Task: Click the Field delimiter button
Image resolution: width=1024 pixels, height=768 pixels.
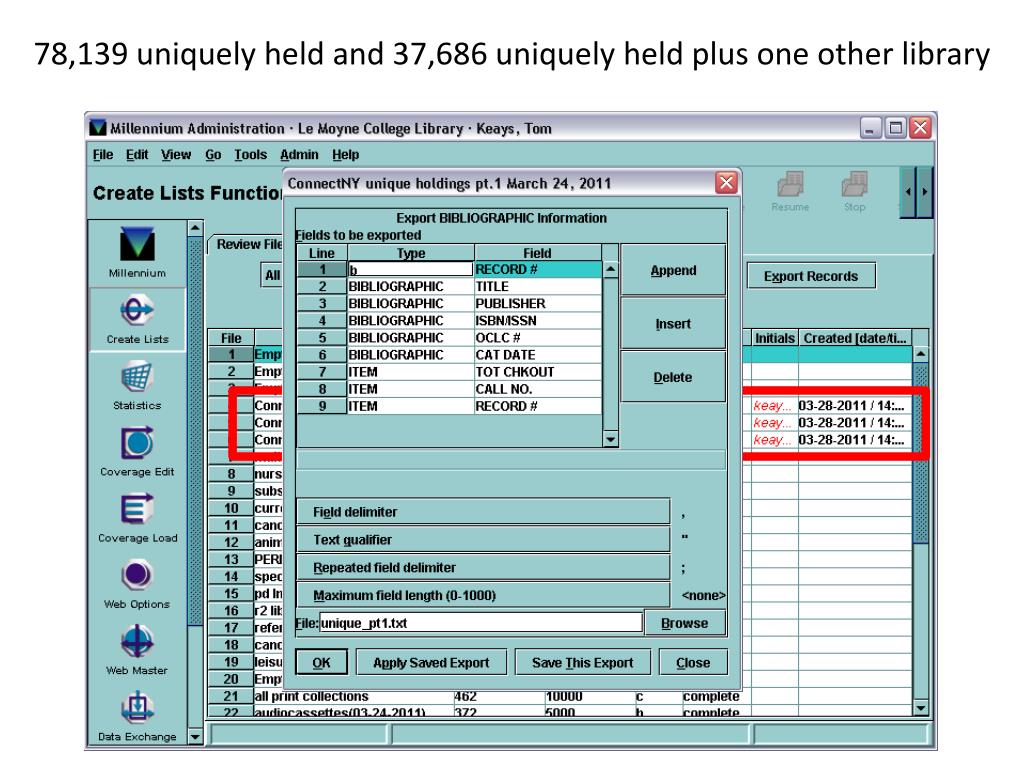Action: point(483,512)
